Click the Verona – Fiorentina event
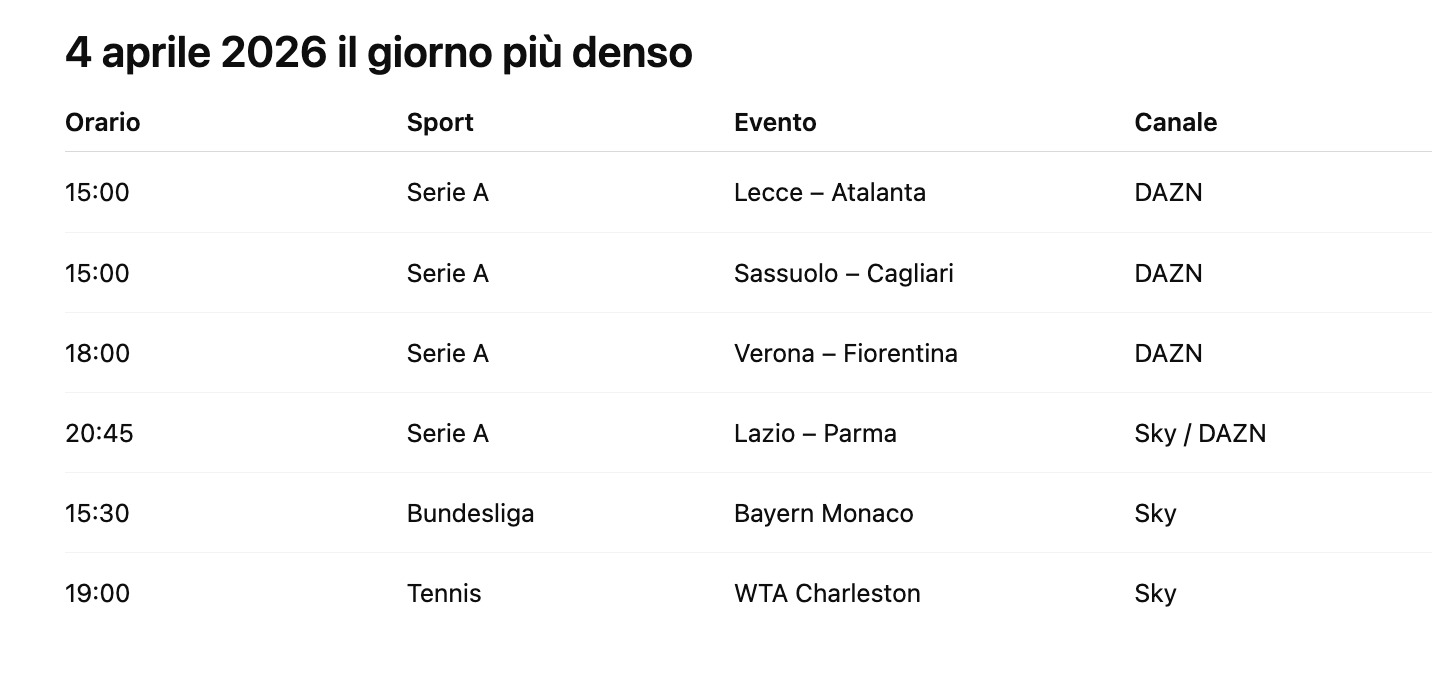 (845, 353)
